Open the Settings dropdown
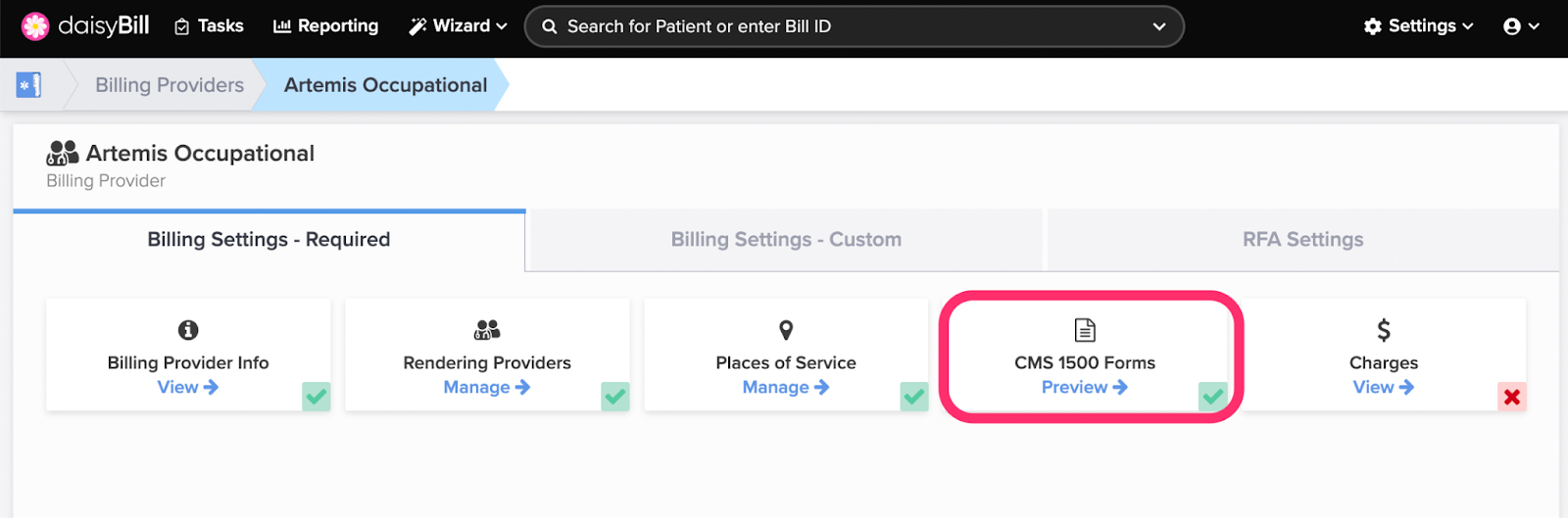Screen dimensions: 1568x519 click(x=1418, y=26)
